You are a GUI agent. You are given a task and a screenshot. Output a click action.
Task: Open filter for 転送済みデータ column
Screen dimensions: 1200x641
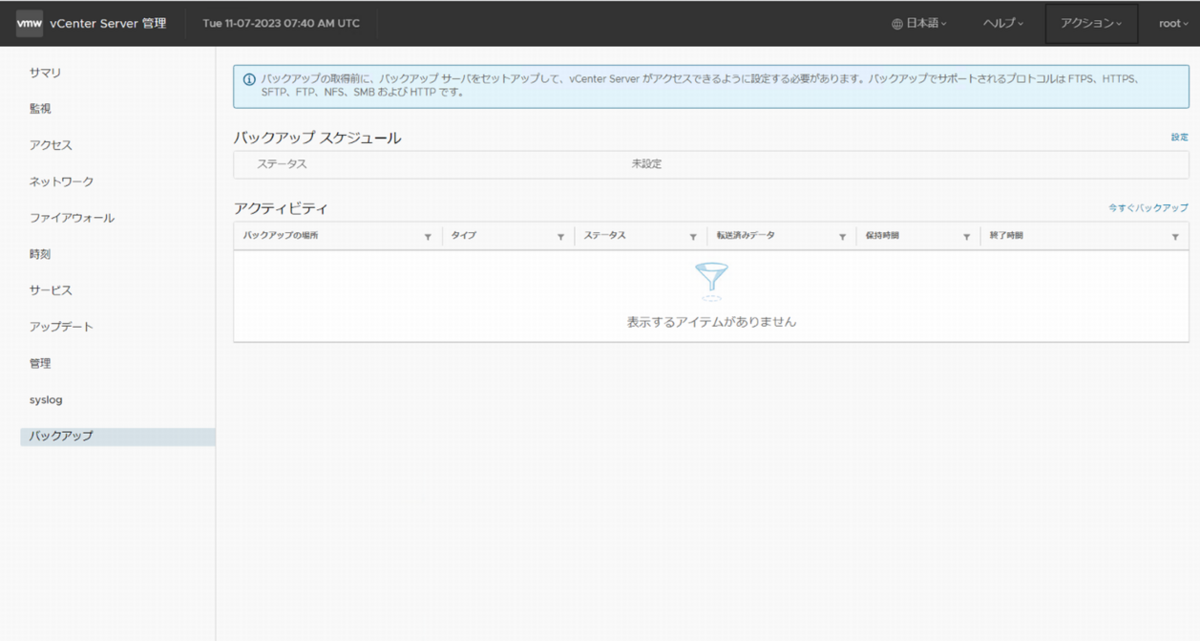pyautogui.click(x=843, y=237)
